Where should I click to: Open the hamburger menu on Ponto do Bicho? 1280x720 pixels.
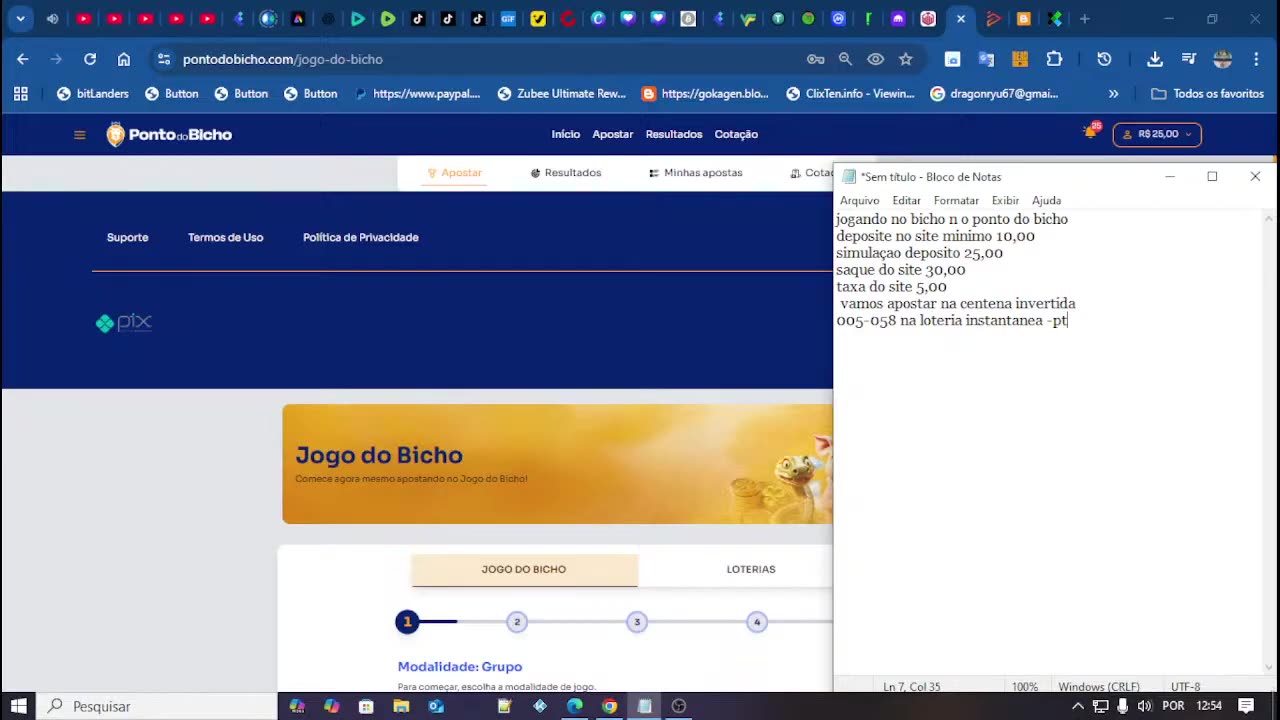pyautogui.click(x=80, y=135)
